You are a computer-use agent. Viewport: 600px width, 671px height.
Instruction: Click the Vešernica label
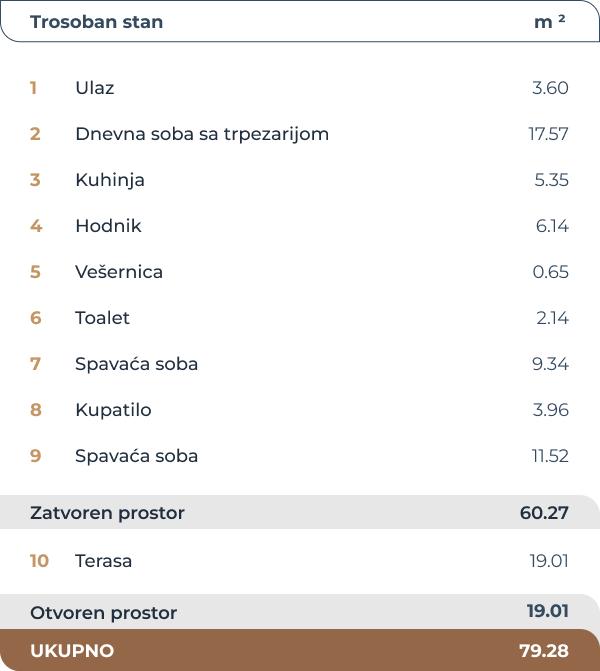point(119,272)
